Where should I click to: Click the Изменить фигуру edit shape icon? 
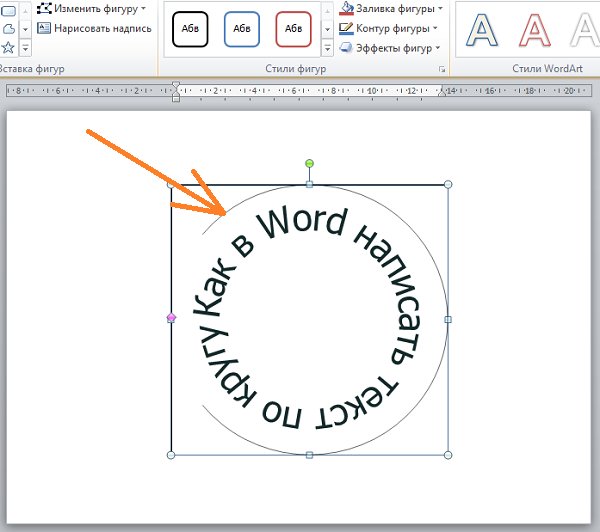(x=44, y=8)
